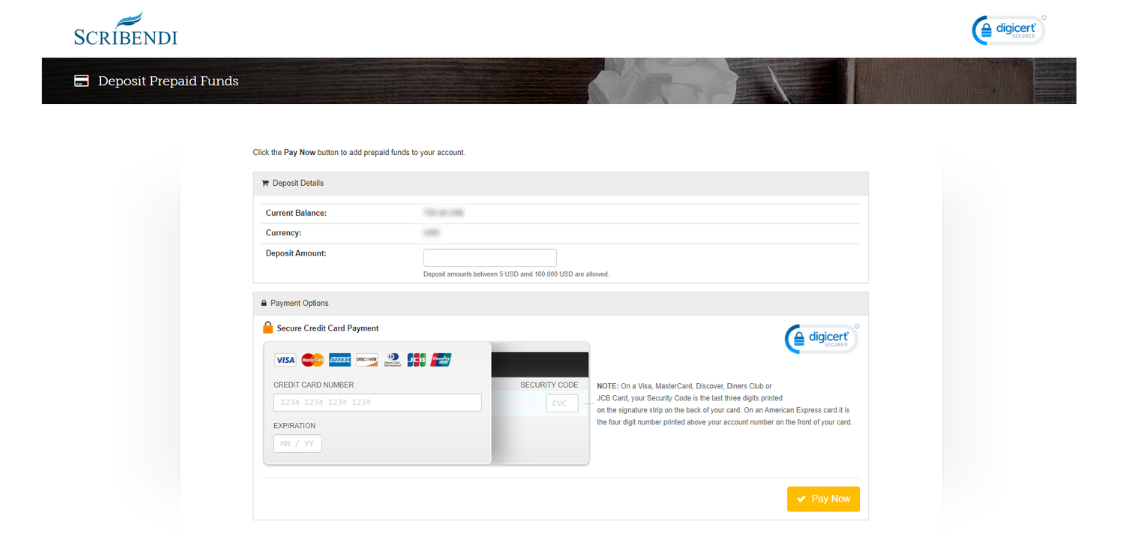Focus the MM / YY expiration field
1131x539 pixels.
pyautogui.click(x=297, y=444)
